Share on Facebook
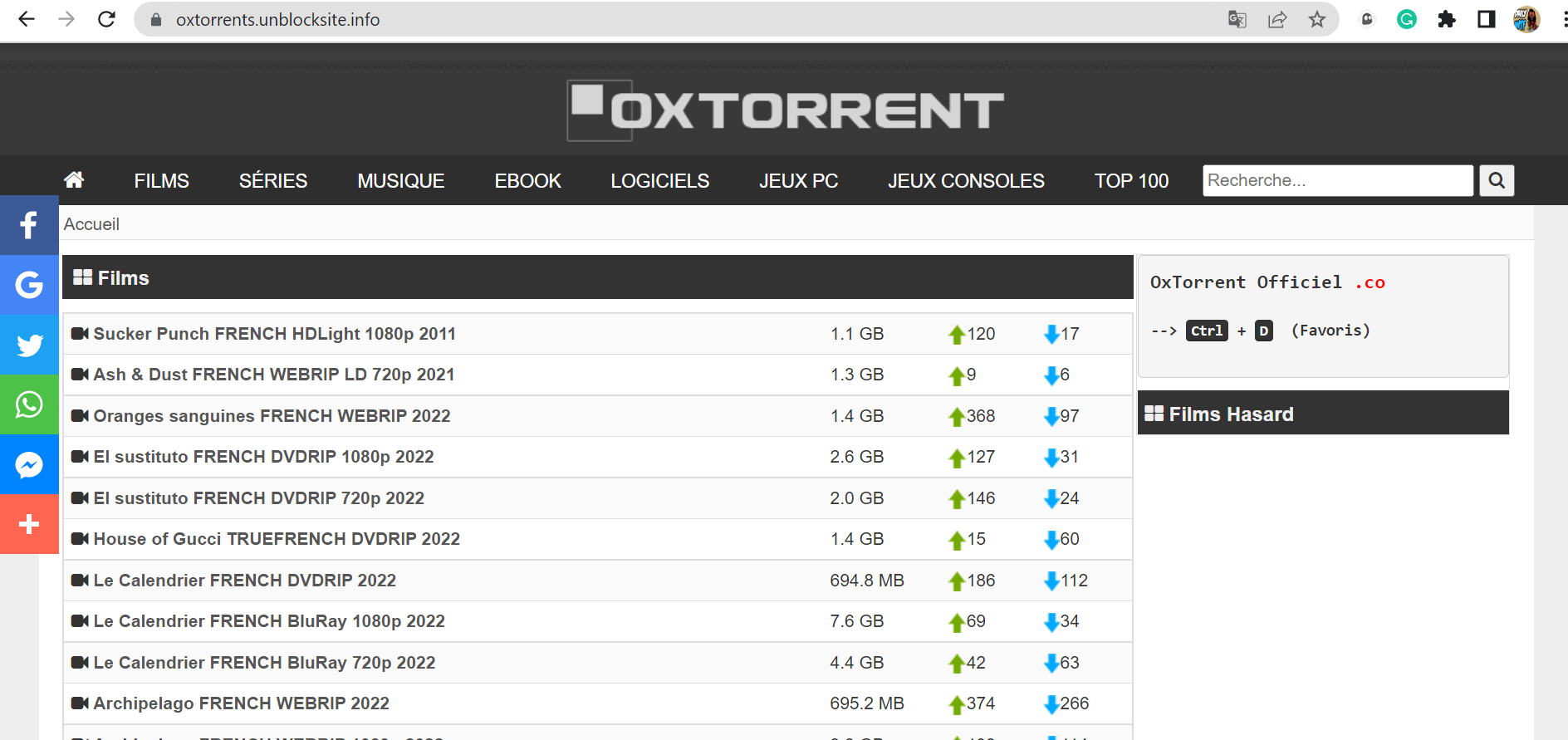Screen dimensions: 1568x740 (29, 225)
